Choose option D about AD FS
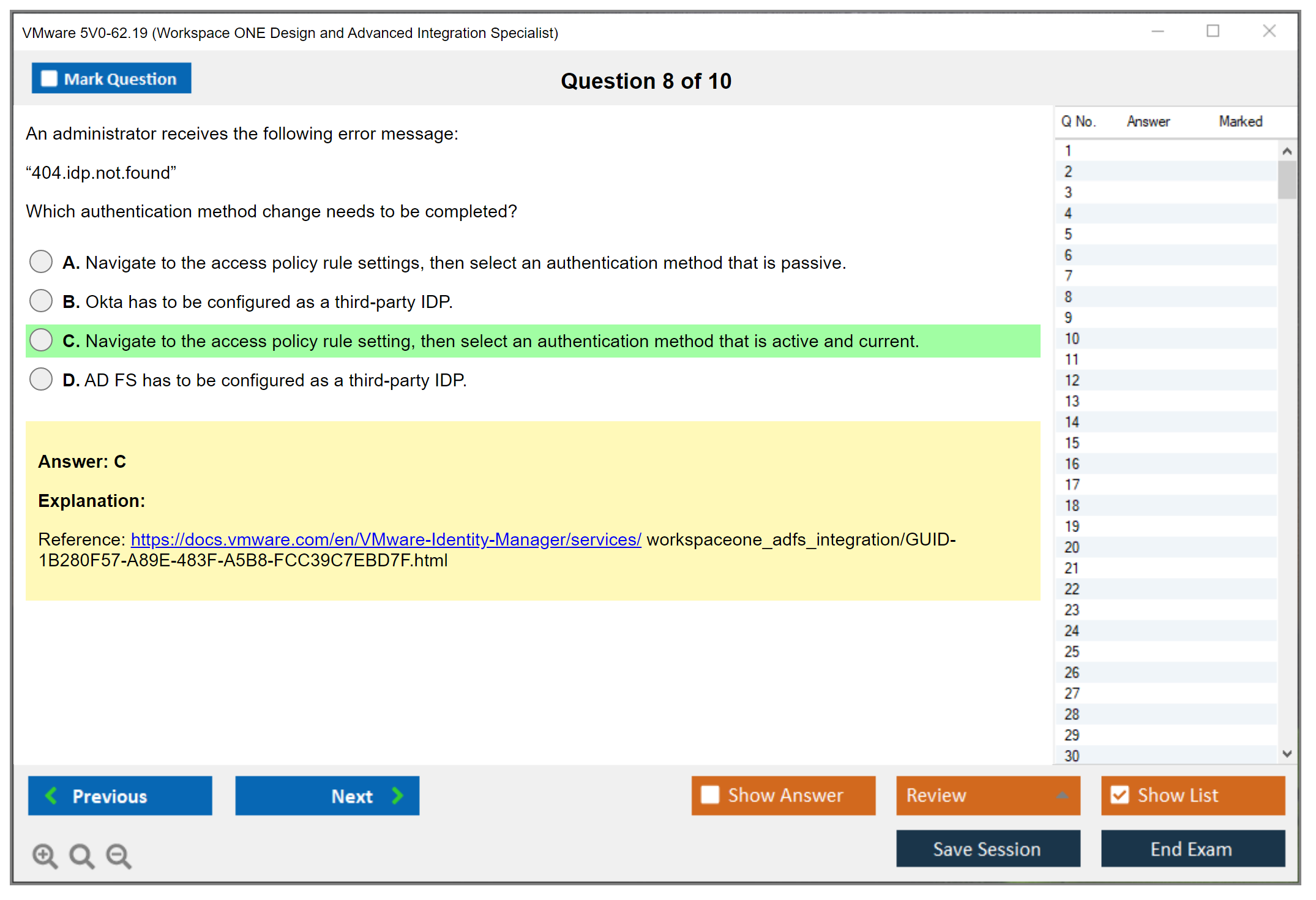This screenshot has height=900, width=1316. (41, 379)
